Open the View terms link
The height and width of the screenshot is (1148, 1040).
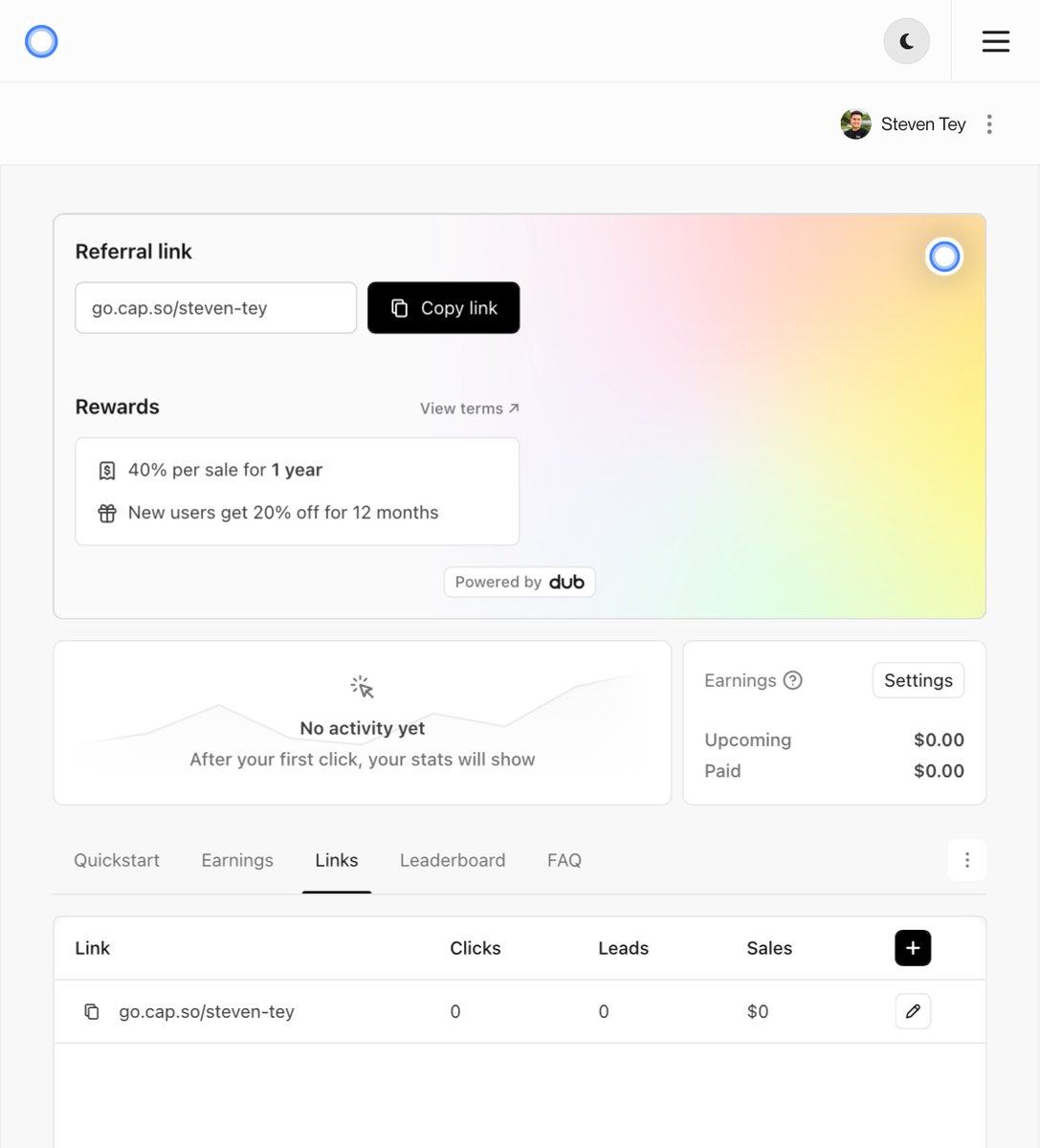[470, 408]
